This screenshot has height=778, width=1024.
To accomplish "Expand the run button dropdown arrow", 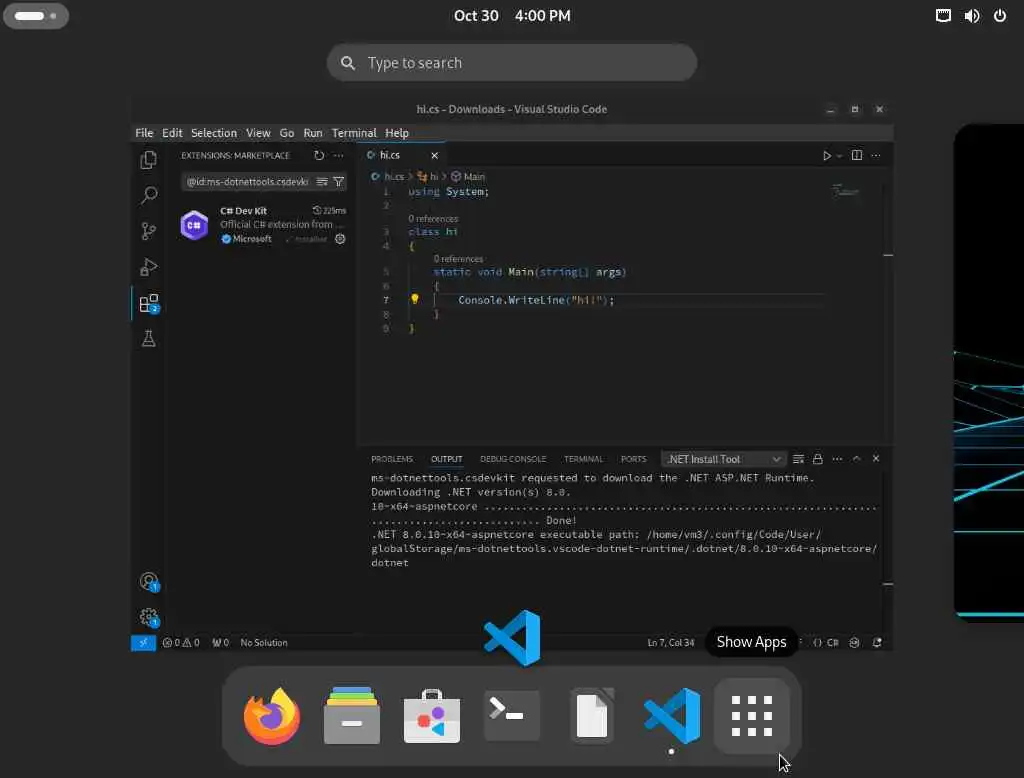I will [x=839, y=155].
